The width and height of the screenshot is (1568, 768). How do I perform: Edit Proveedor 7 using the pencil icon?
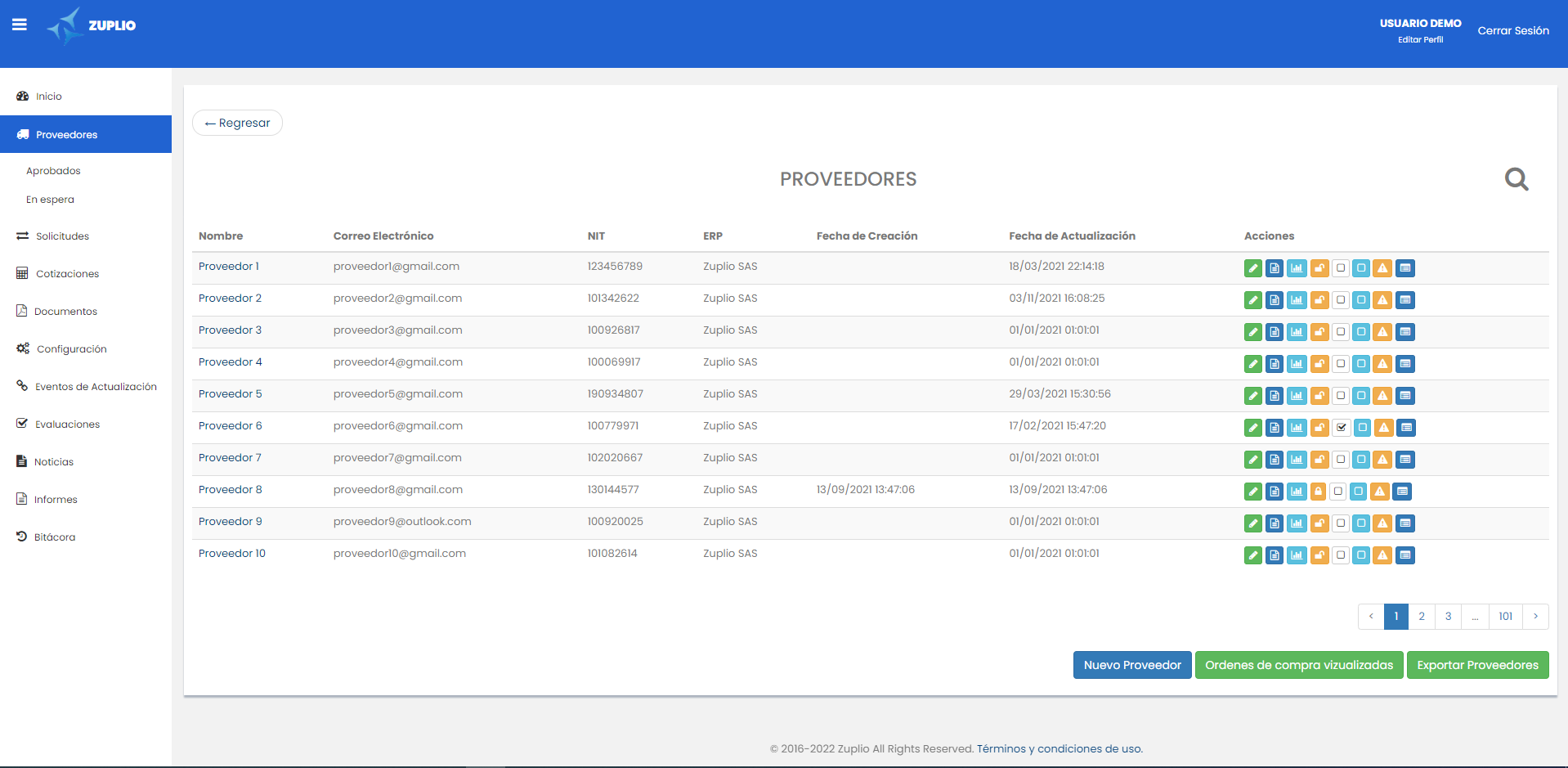click(1252, 460)
